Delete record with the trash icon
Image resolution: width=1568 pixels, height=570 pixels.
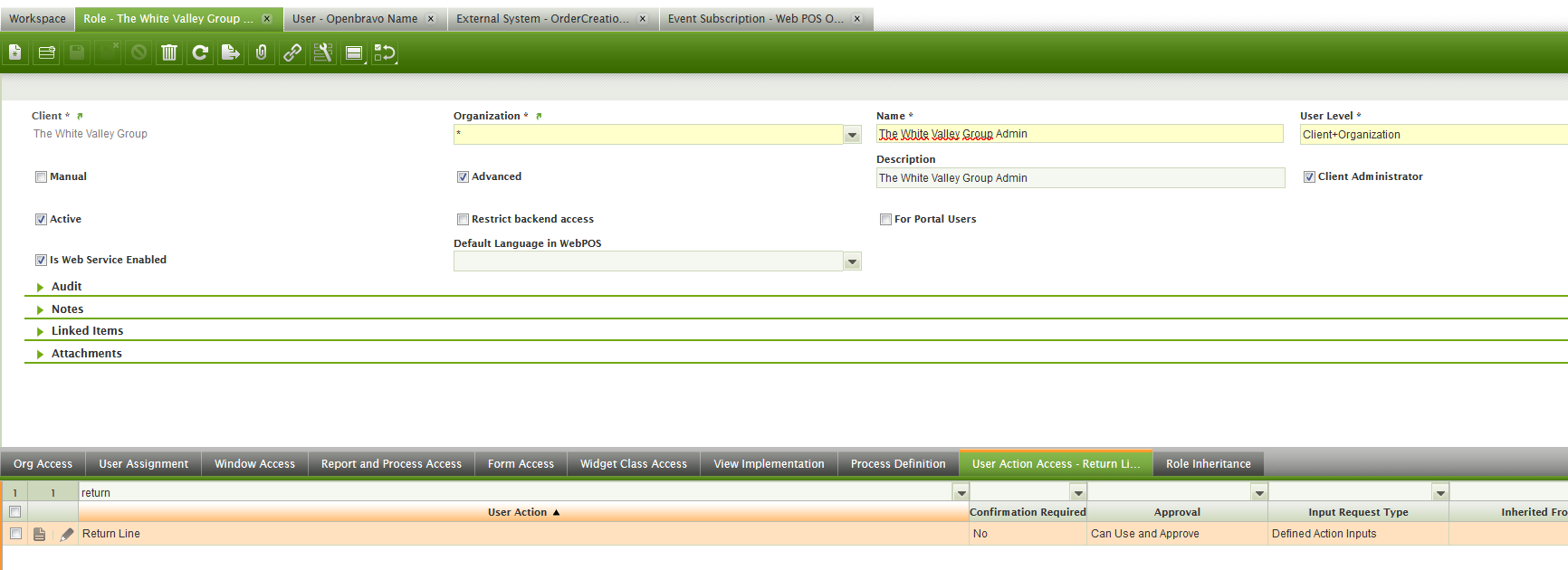(x=169, y=52)
